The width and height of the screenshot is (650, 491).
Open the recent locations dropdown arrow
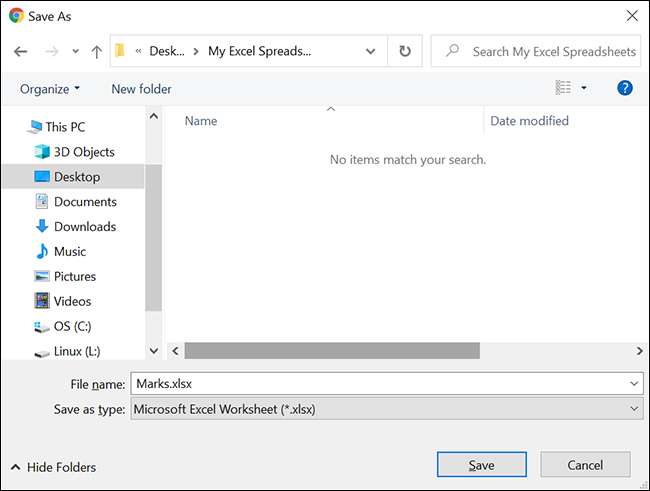[75, 51]
